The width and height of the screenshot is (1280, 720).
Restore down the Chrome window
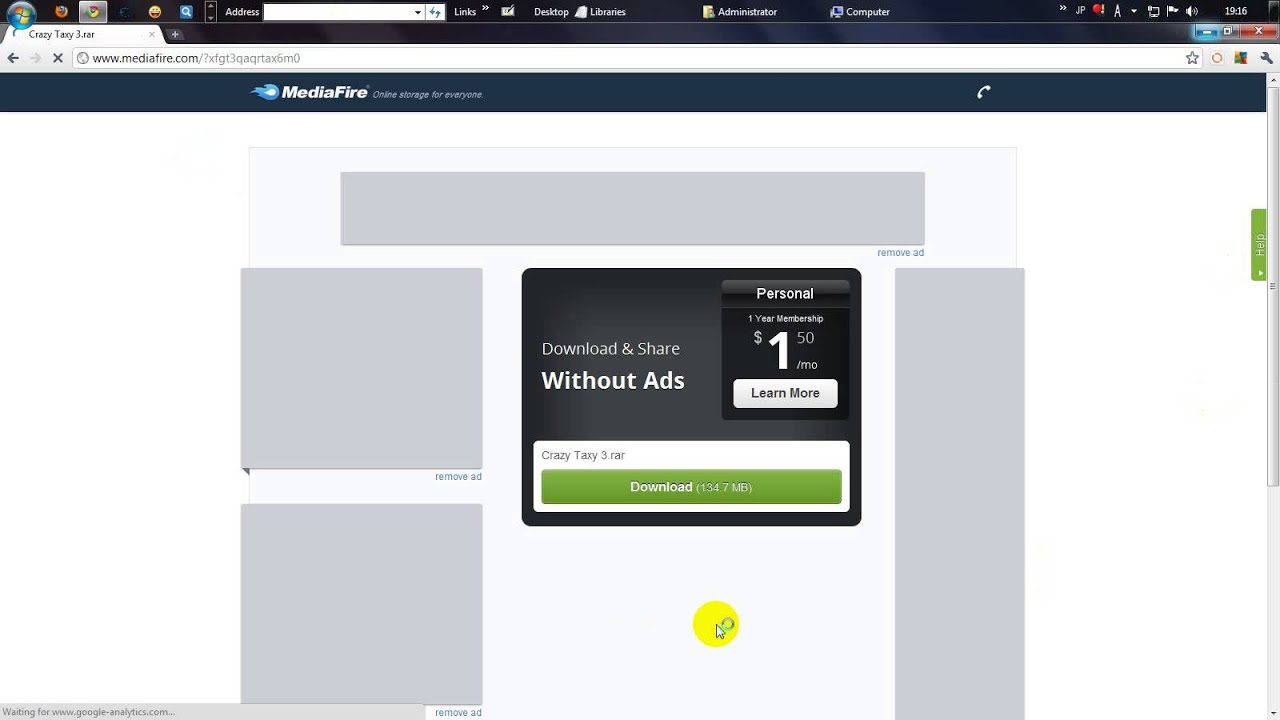tap(1229, 31)
